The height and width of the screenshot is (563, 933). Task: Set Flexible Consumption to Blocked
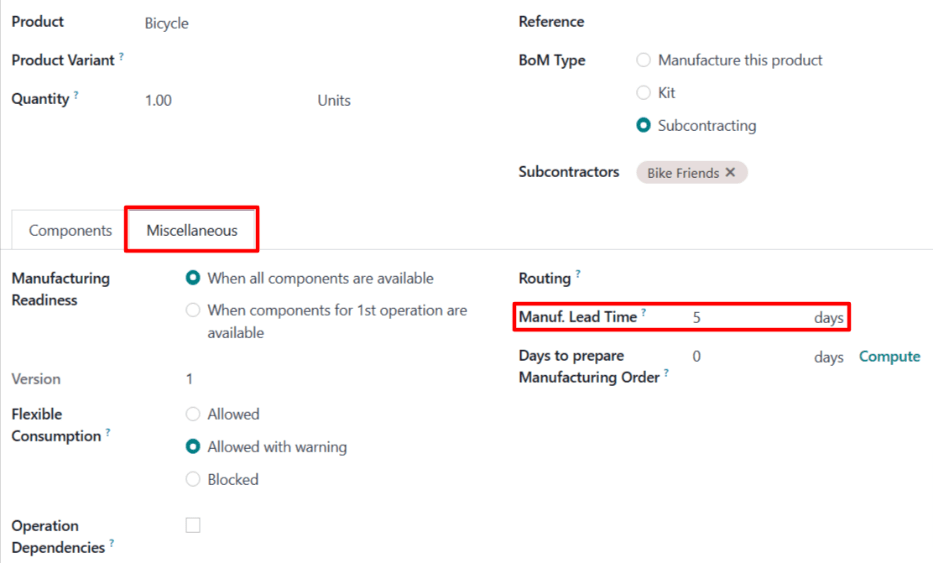coord(193,480)
